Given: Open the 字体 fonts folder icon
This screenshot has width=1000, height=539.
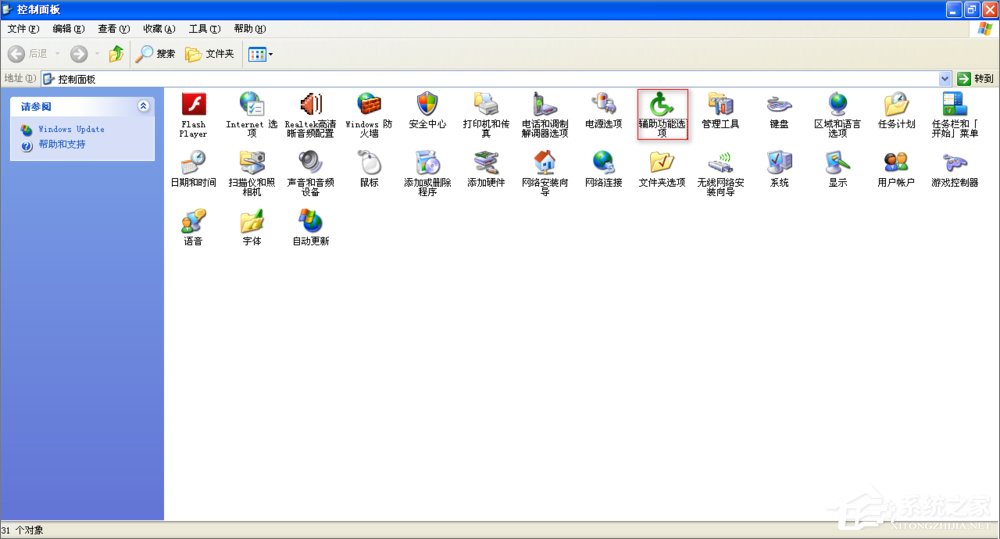Looking at the screenshot, I should coord(251,222).
